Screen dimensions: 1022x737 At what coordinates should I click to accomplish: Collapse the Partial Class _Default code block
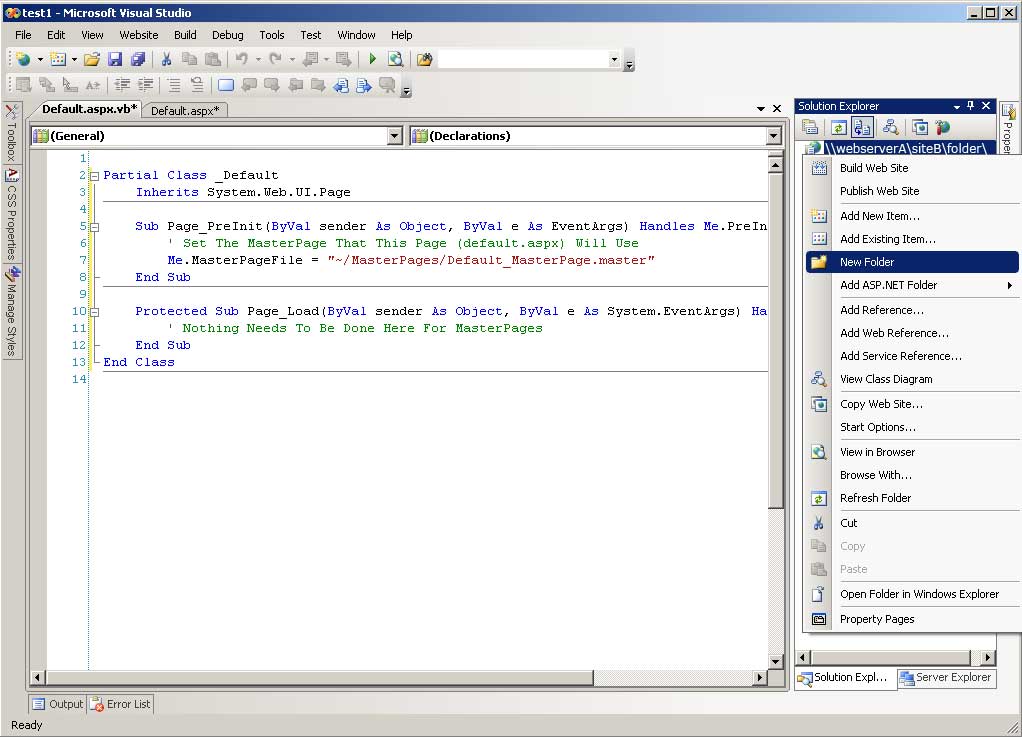[95, 175]
